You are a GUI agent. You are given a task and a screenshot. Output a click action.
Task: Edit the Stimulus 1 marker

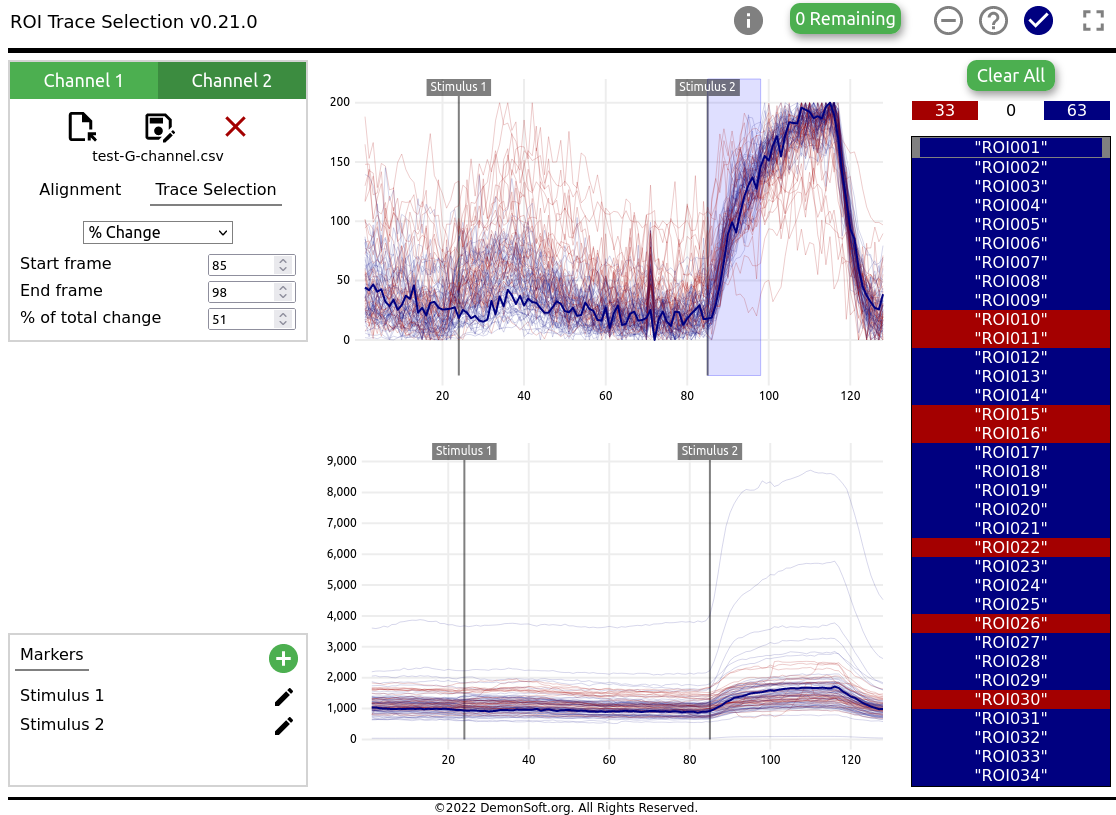284,697
